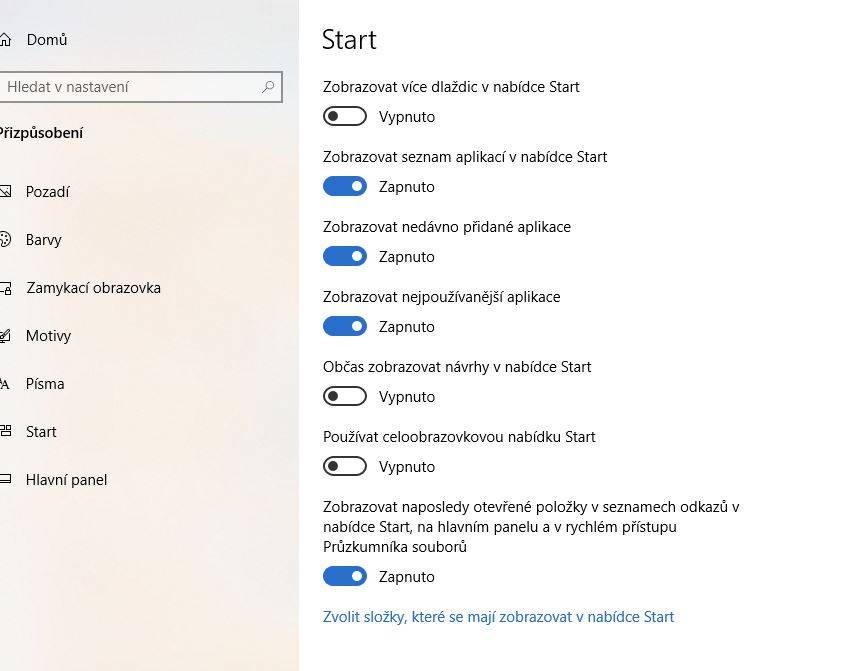Disable recently added apps toggle
This screenshot has height=671, width=851.
[x=345, y=256]
